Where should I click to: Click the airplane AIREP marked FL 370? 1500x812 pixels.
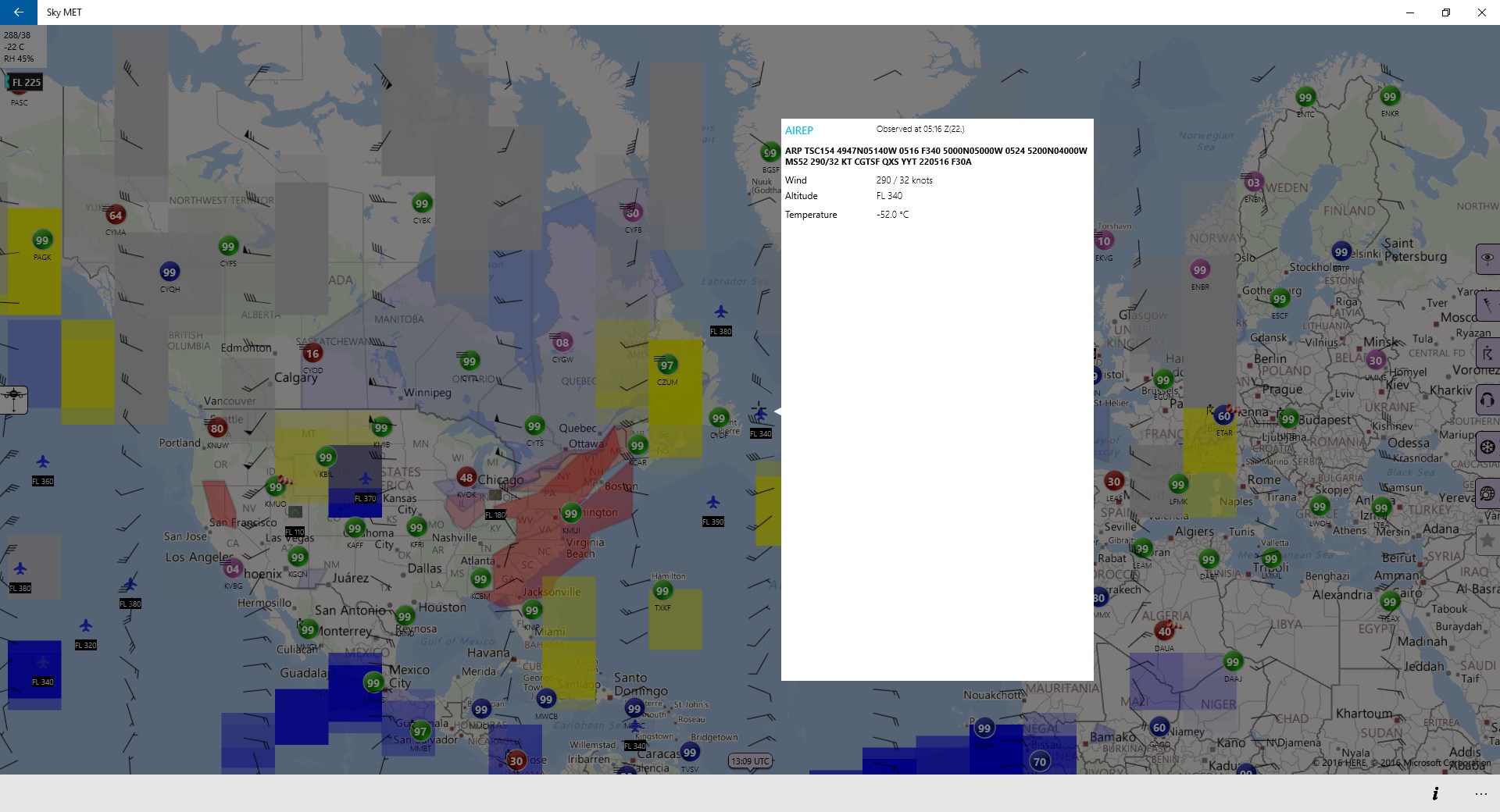pos(365,479)
